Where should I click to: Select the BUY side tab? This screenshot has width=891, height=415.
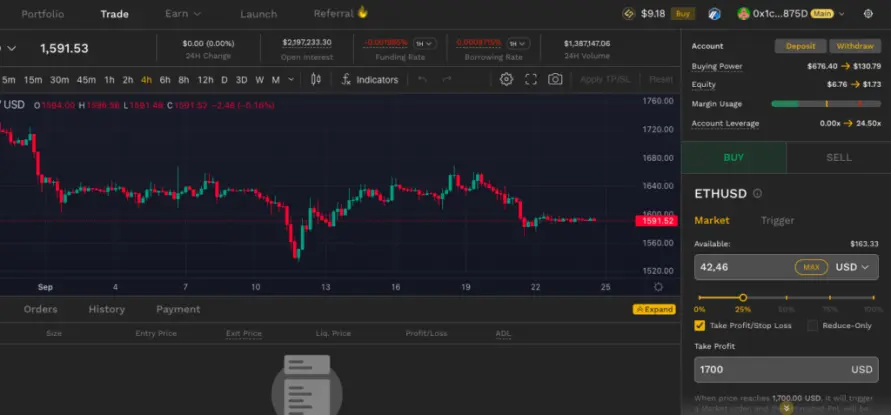(x=734, y=157)
